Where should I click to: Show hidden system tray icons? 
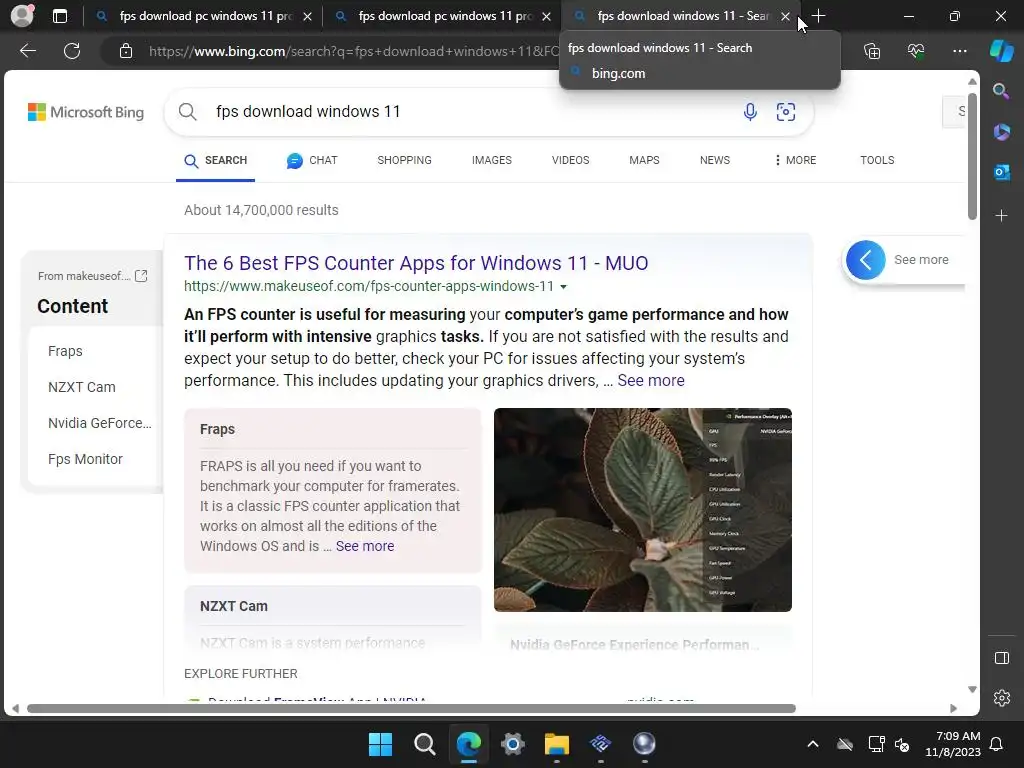pyautogui.click(x=812, y=744)
